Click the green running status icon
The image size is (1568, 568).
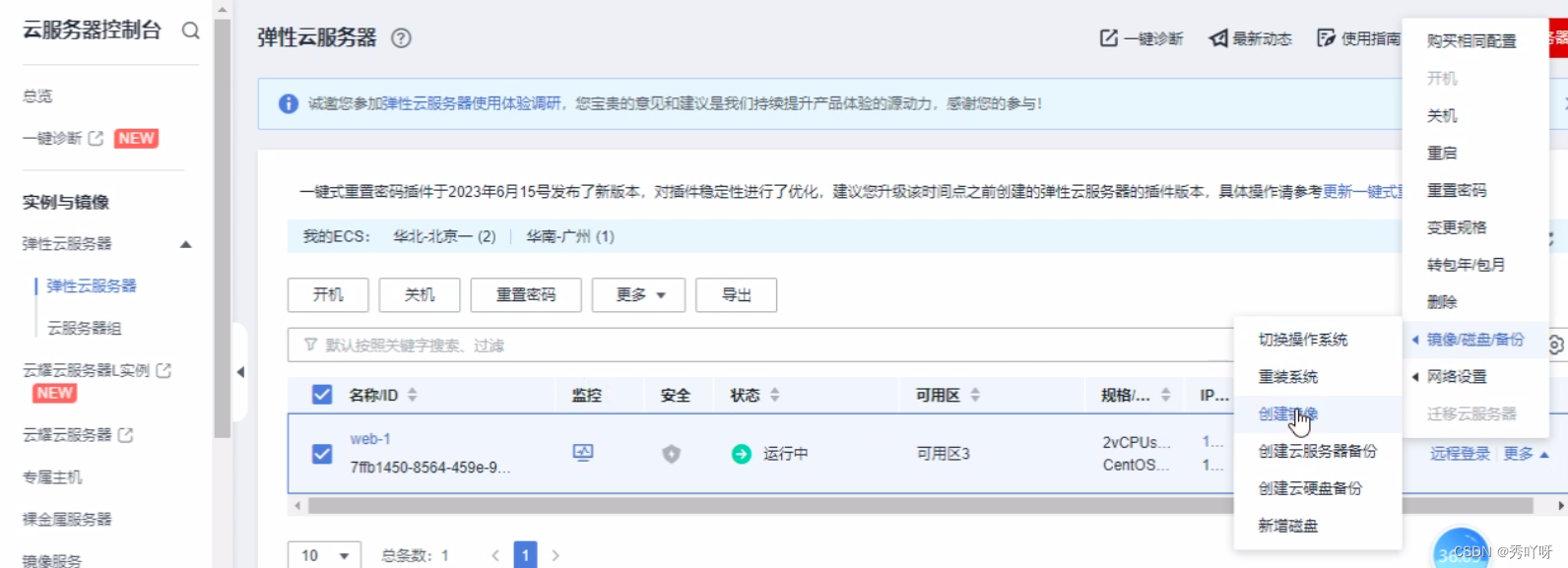click(742, 454)
